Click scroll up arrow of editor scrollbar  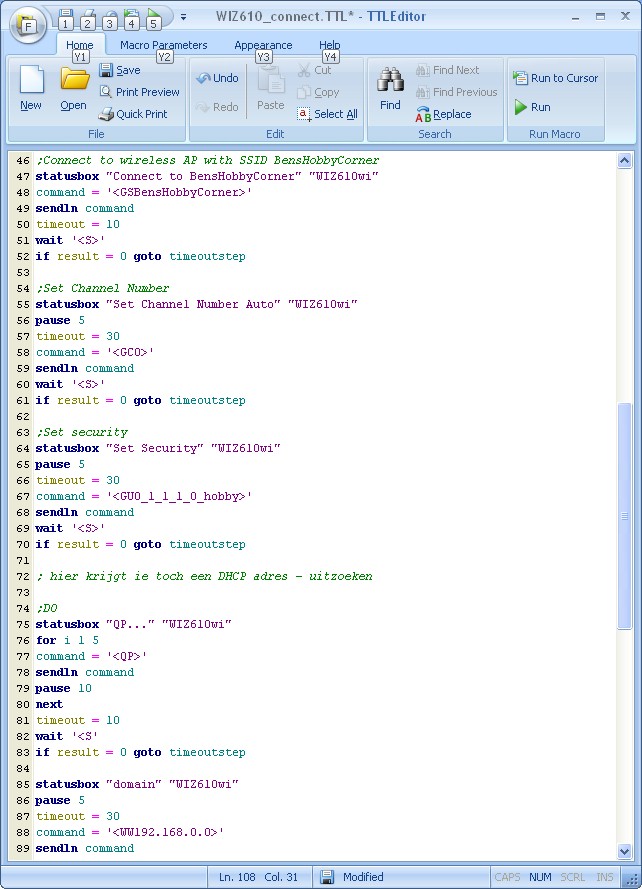coord(624,160)
